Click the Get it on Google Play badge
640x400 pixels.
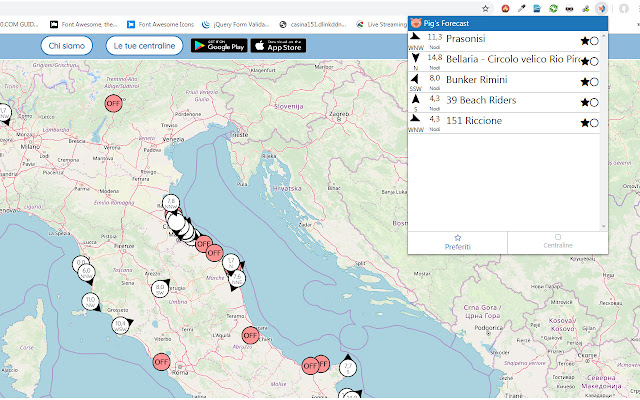click(219, 46)
